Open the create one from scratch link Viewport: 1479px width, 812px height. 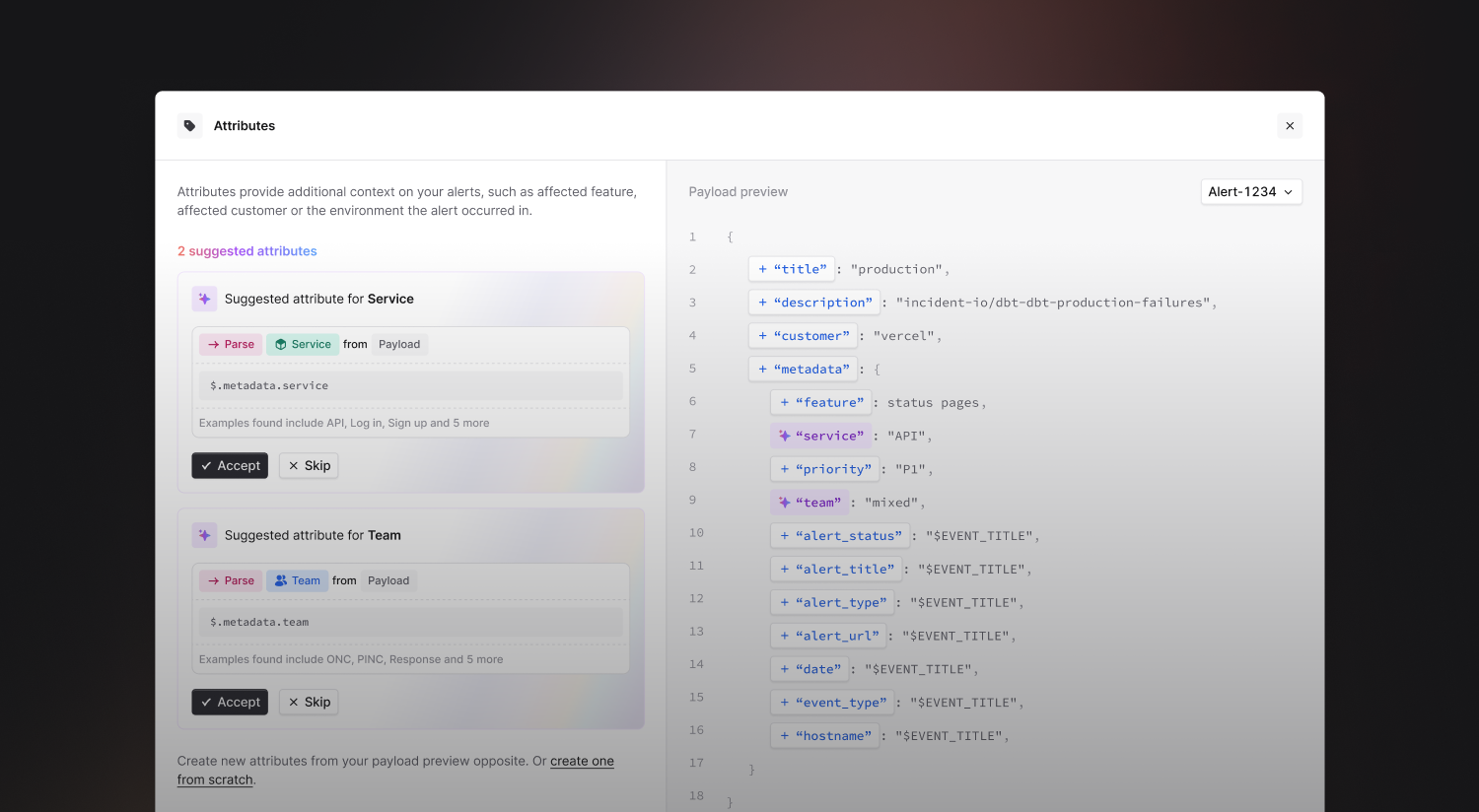582,761
